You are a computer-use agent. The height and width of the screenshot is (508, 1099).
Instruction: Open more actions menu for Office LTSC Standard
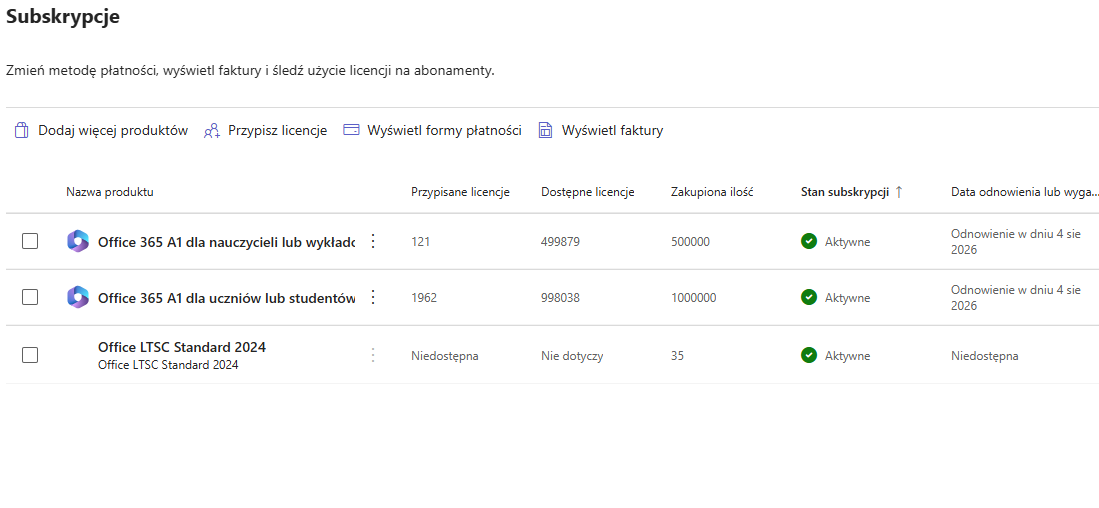373,355
